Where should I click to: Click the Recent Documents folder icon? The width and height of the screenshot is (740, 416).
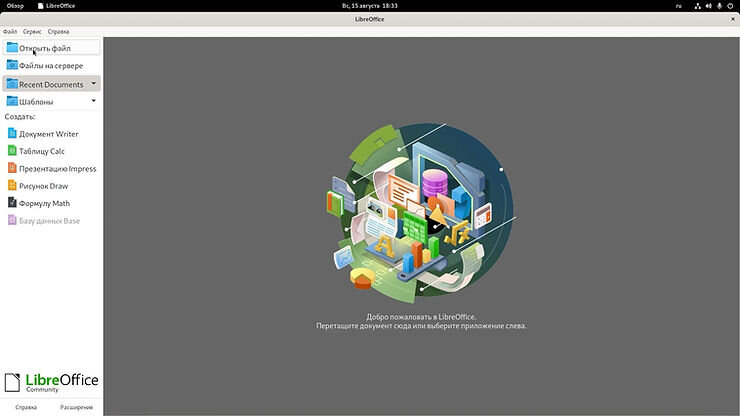[x=12, y=84]
